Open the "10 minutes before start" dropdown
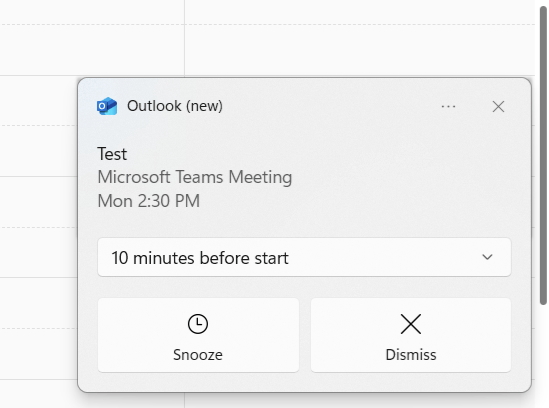This screenshot has height=408, width=549. click(x=304, y=257)
